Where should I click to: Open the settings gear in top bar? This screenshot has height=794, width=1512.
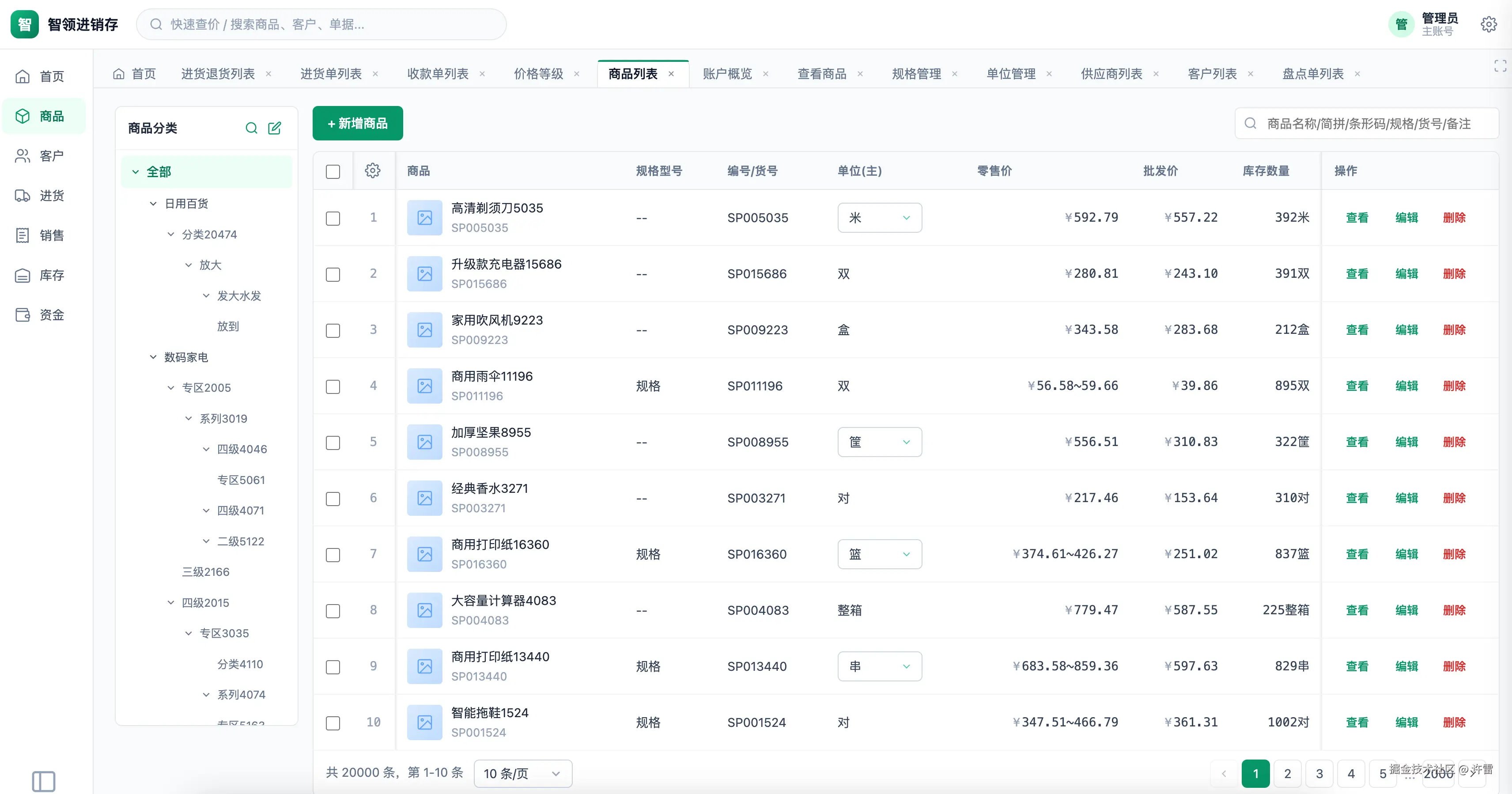tap(1489, 24)
